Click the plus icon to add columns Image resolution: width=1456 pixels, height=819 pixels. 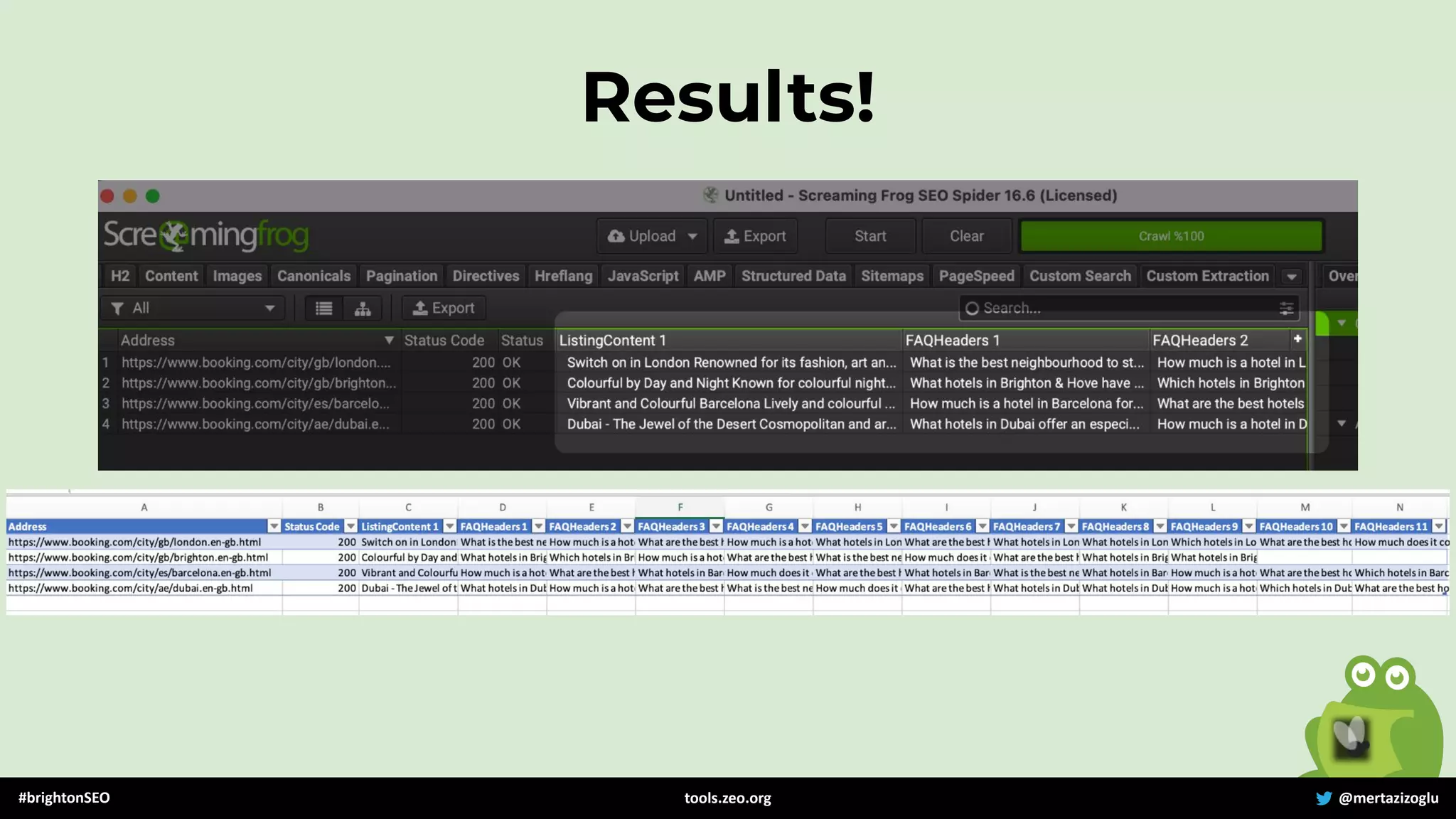[1297, 339]
